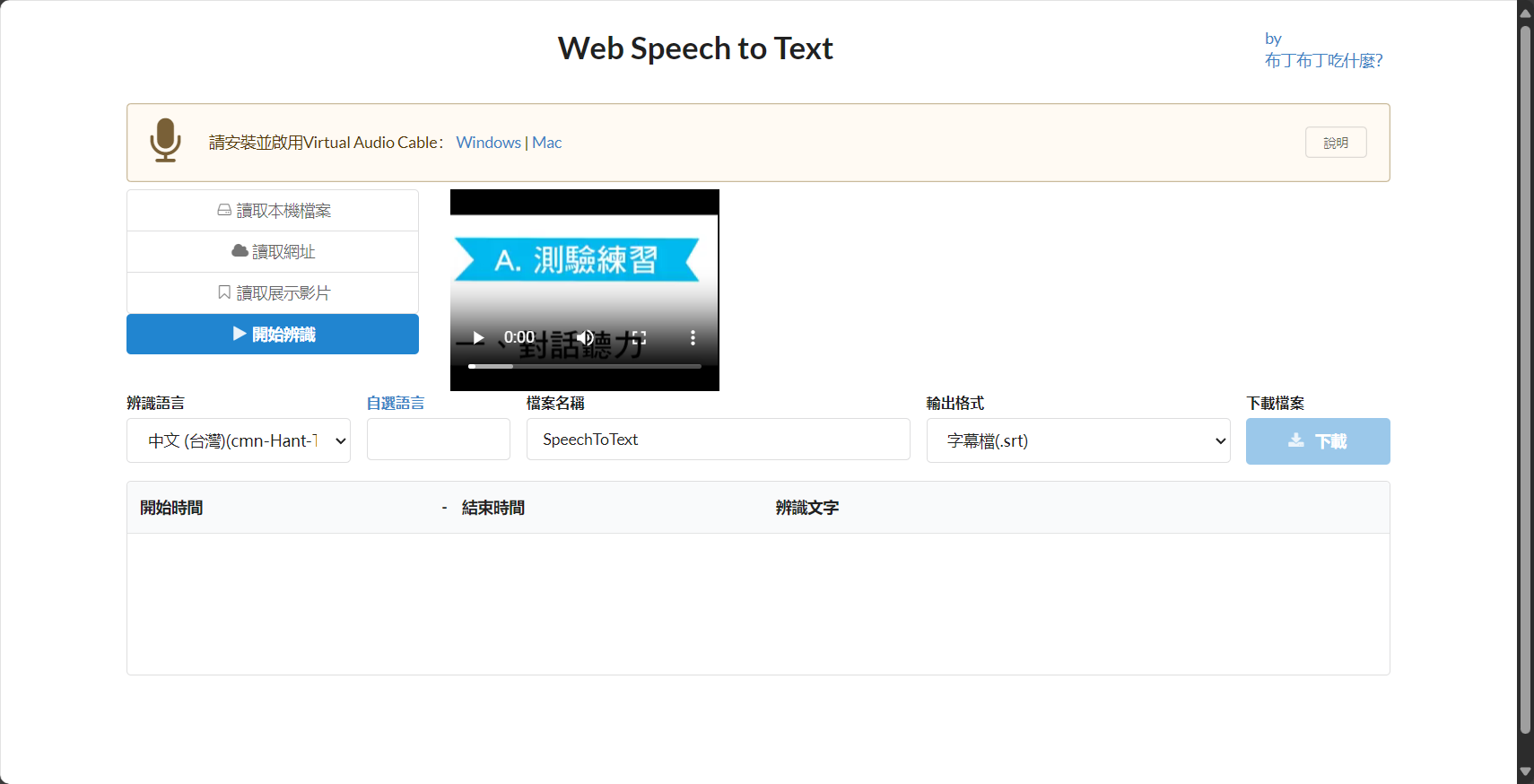Viewport: 1534px width, 784px height.
Task: Click the scrollbar down arrow
Action: [x=1525, y=771]
